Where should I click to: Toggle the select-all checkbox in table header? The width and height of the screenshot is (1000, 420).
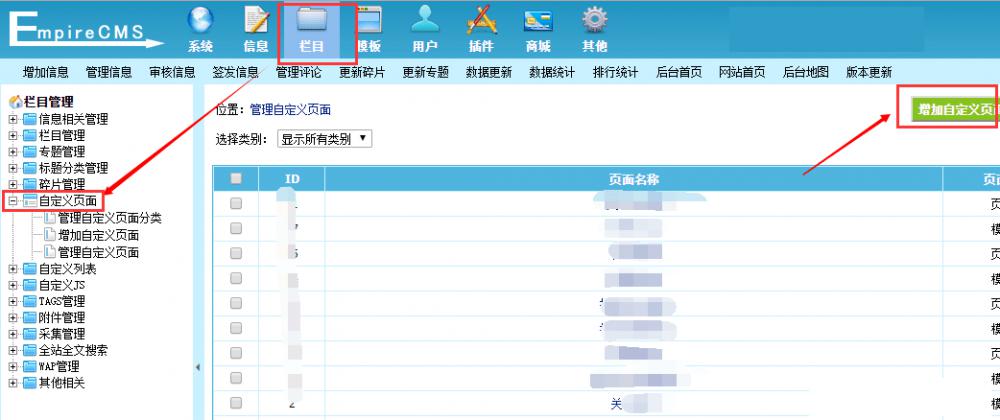point(236,179)
